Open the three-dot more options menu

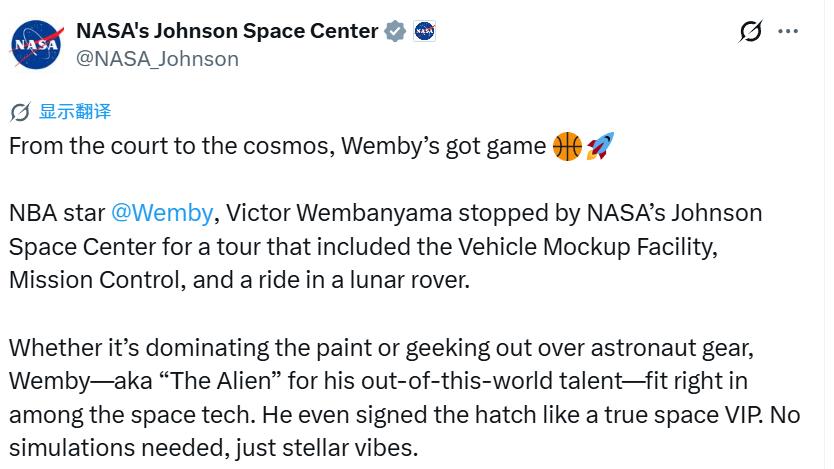tap(788, 32)
